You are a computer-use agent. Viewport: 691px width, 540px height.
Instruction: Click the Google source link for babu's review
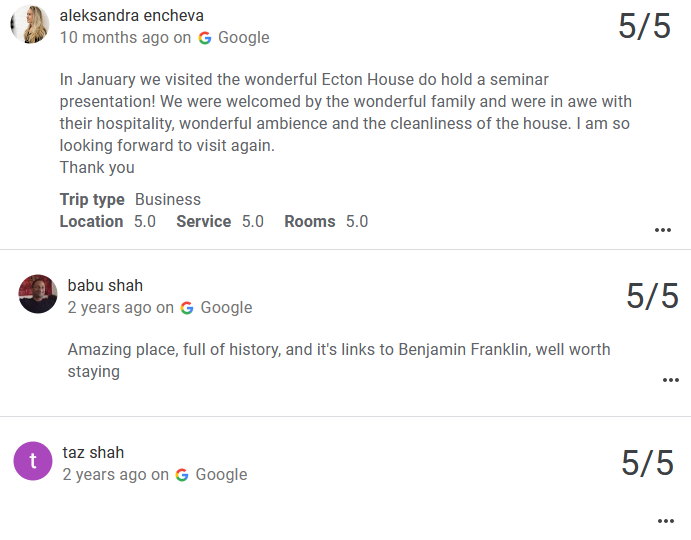point(226,308)
